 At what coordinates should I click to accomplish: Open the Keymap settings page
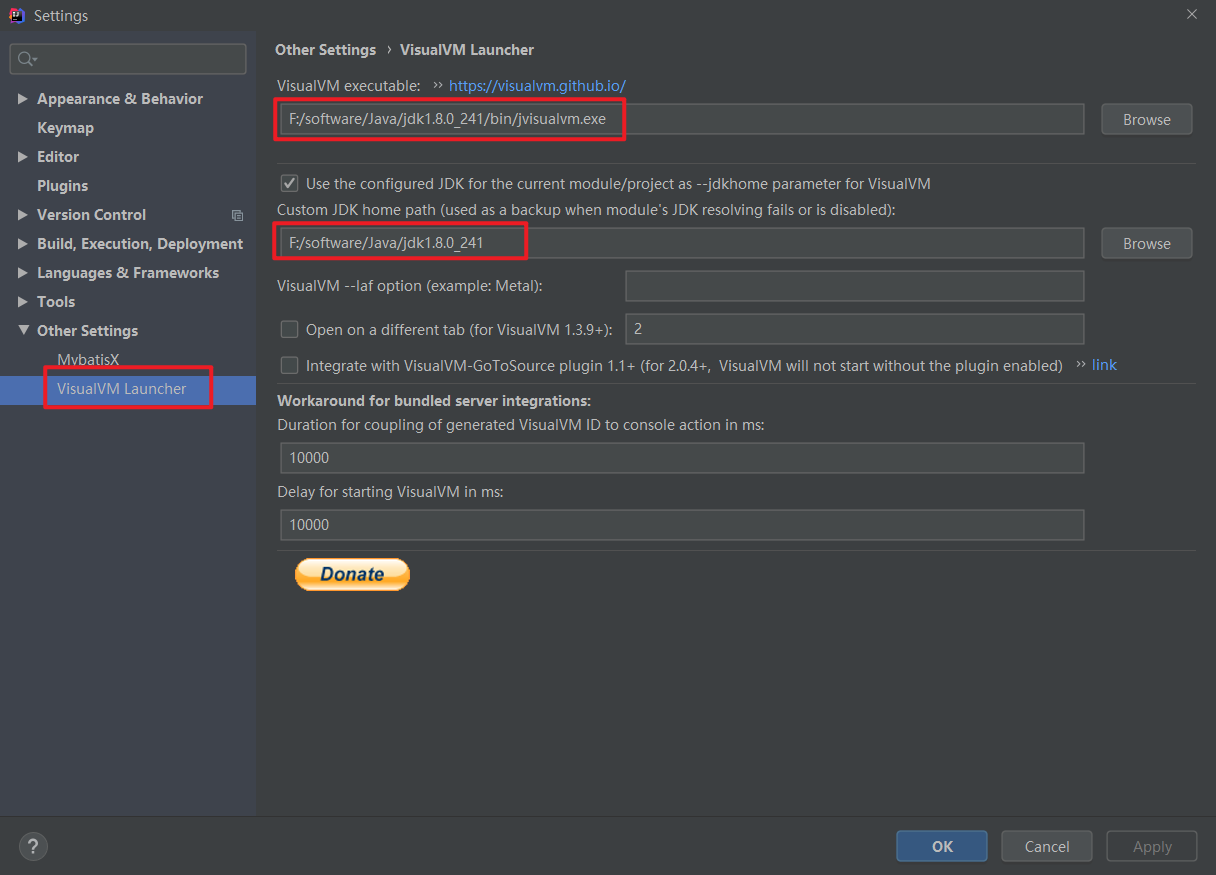(65, 128)
